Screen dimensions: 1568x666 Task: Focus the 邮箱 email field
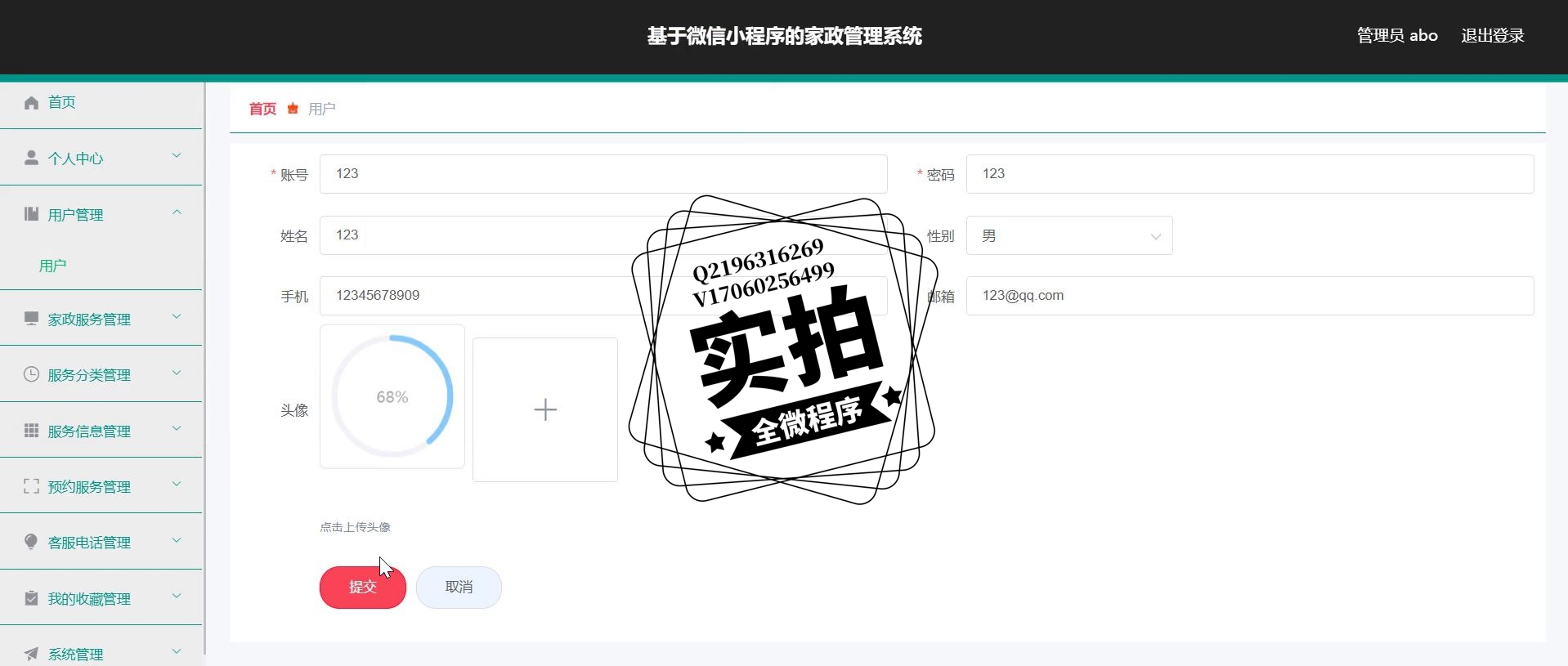tap(1250, 296)
